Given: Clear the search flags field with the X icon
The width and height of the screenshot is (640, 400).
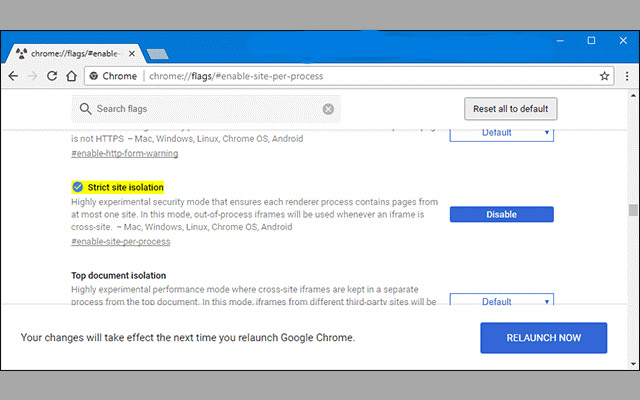Looking at the screenshot, I should click(328, 109).
